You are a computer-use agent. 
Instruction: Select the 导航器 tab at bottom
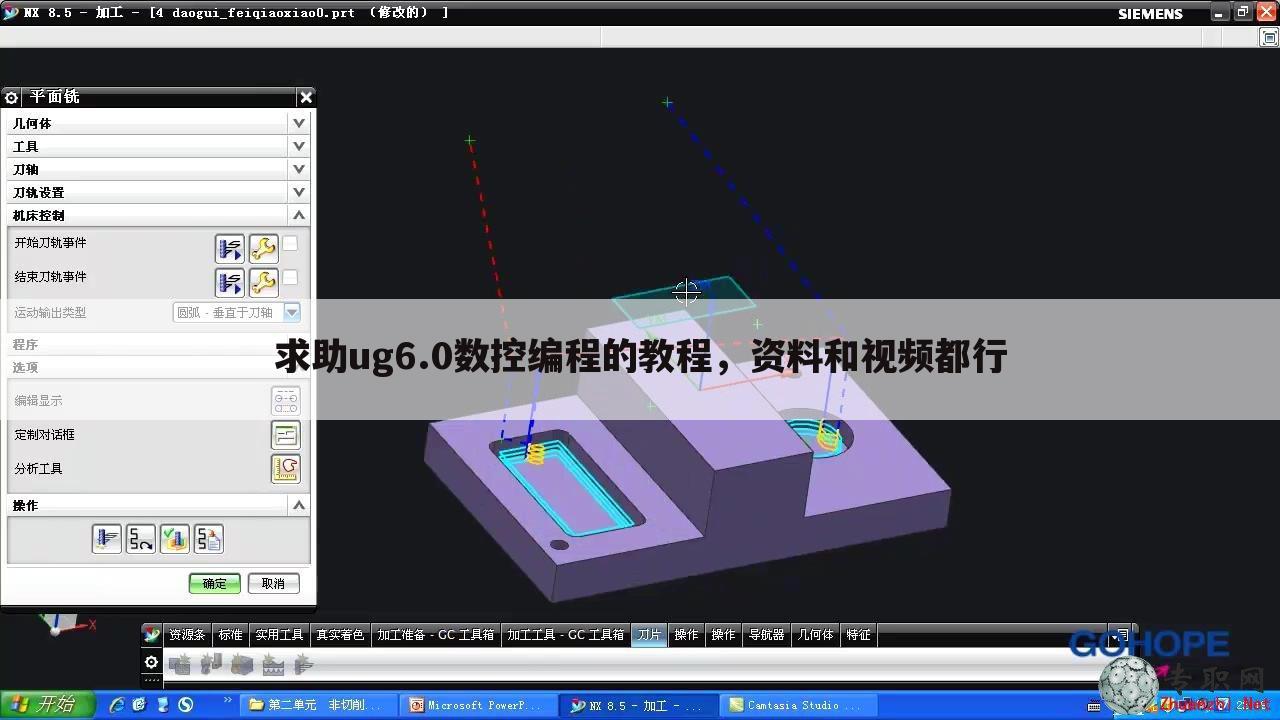765,634
